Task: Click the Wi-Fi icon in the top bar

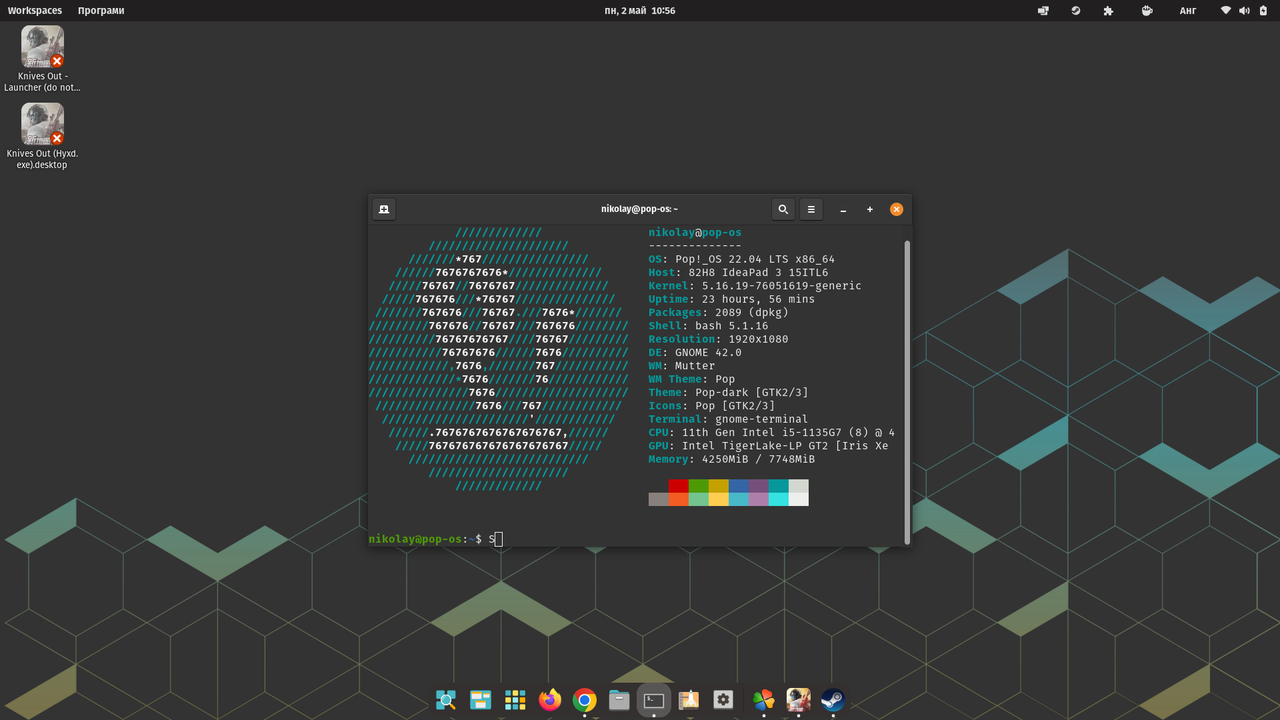Action: (x=1226, y=11)
